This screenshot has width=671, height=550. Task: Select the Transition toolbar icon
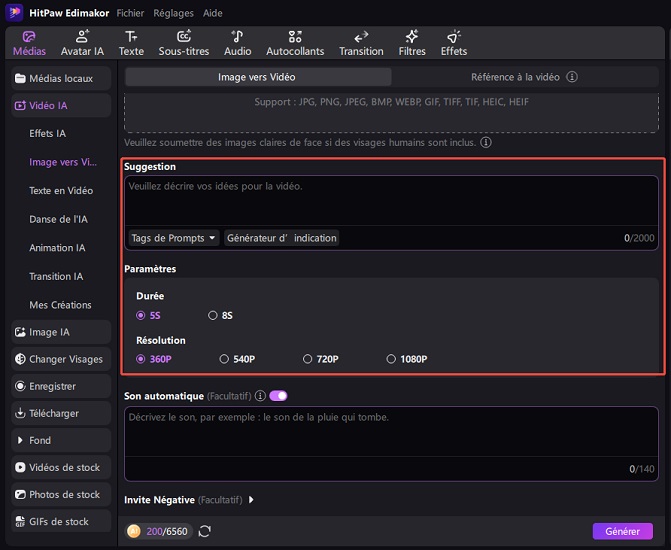coord(361,37)
